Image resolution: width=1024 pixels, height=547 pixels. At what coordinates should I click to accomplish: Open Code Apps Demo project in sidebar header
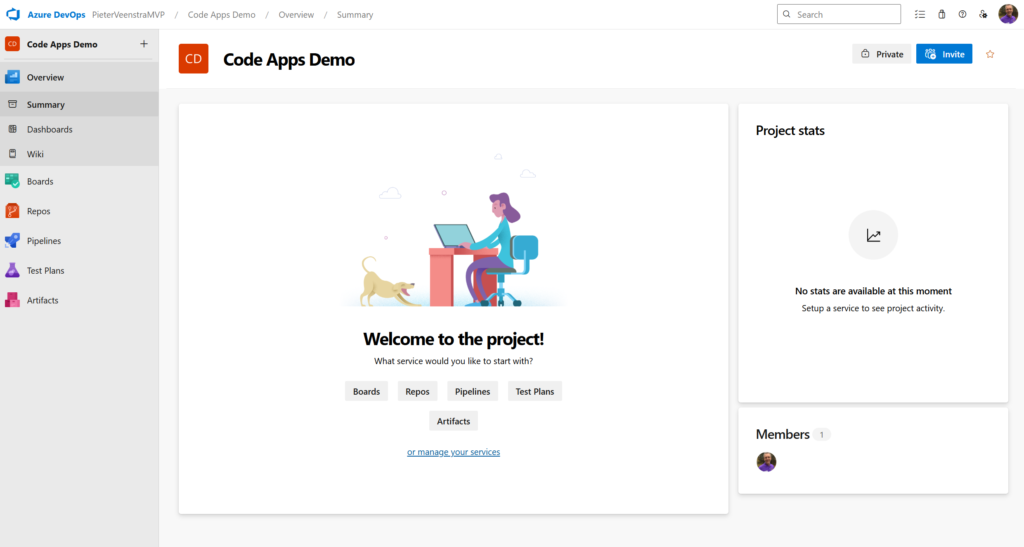[62, 44]
